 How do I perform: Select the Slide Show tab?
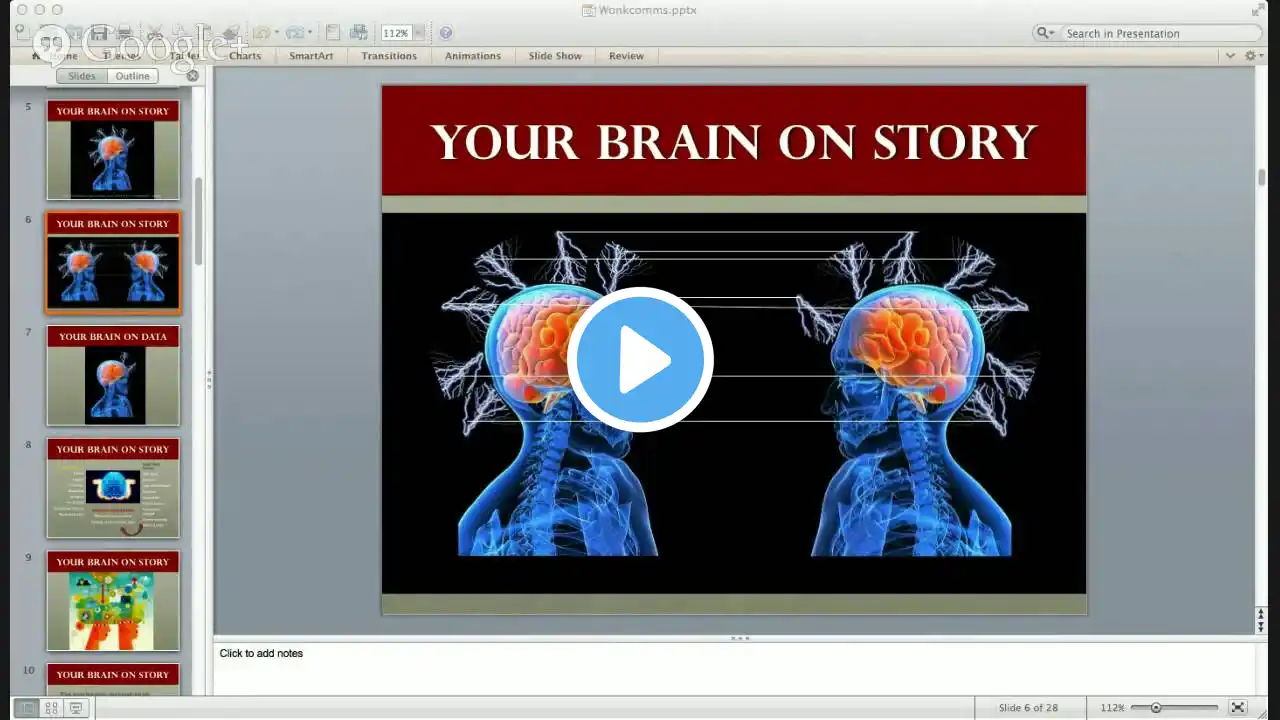tap(555, 56)
